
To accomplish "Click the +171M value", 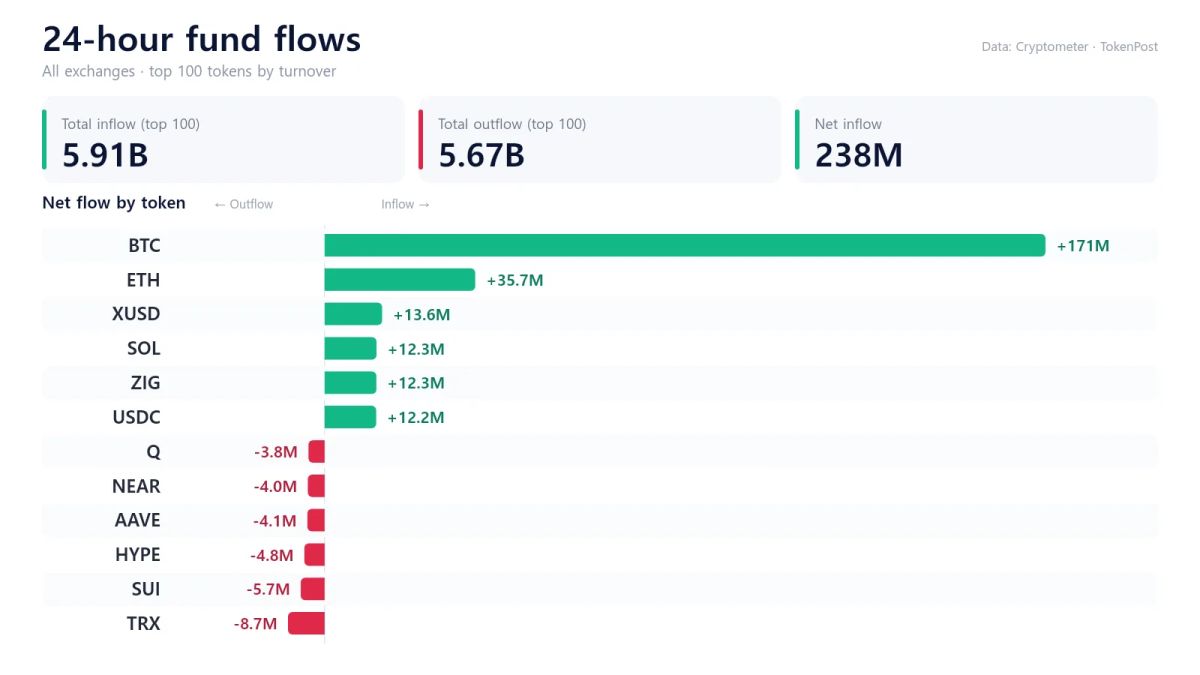I will 1083,246.
